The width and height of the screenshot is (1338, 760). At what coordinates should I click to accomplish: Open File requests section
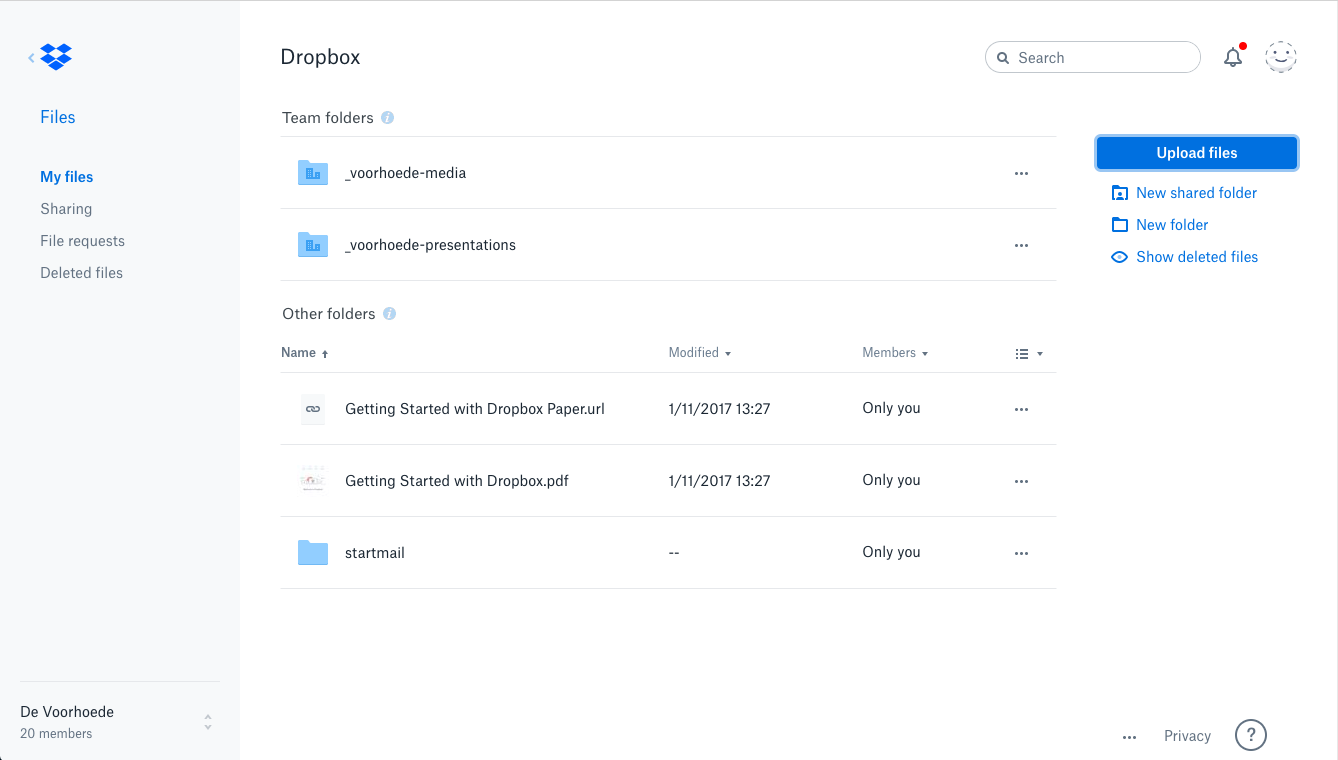coord(82,241)
